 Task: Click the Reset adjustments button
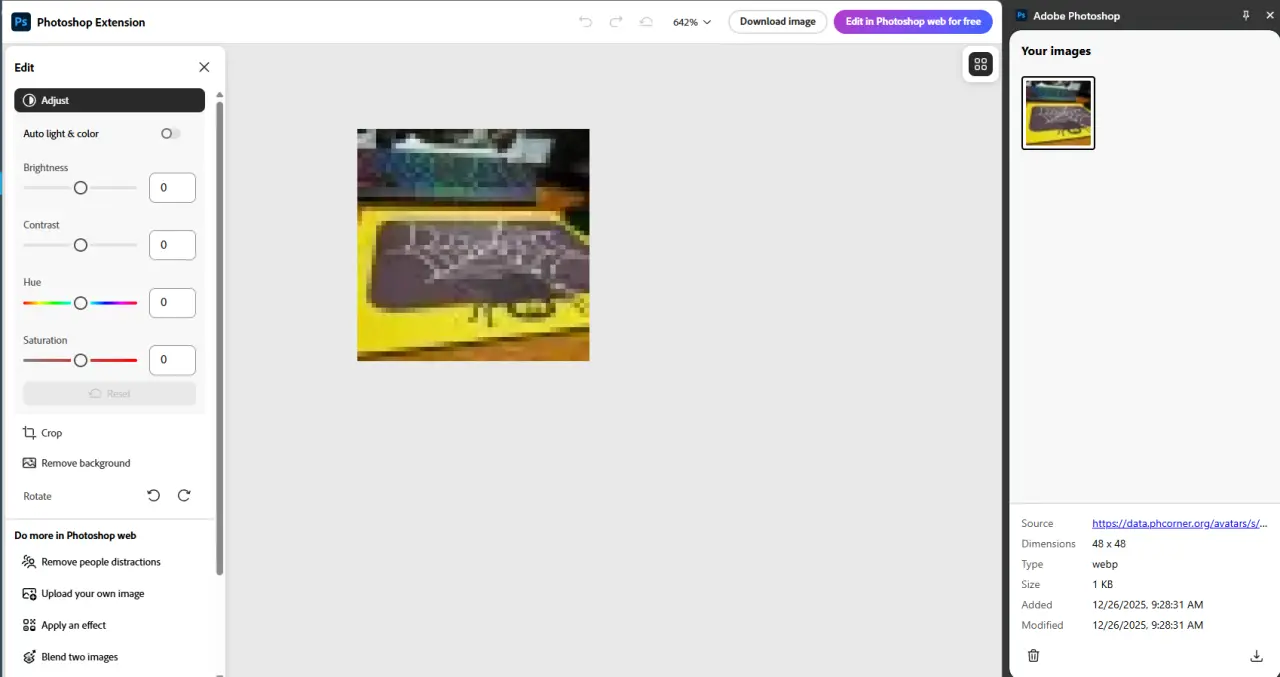(109, 394)
